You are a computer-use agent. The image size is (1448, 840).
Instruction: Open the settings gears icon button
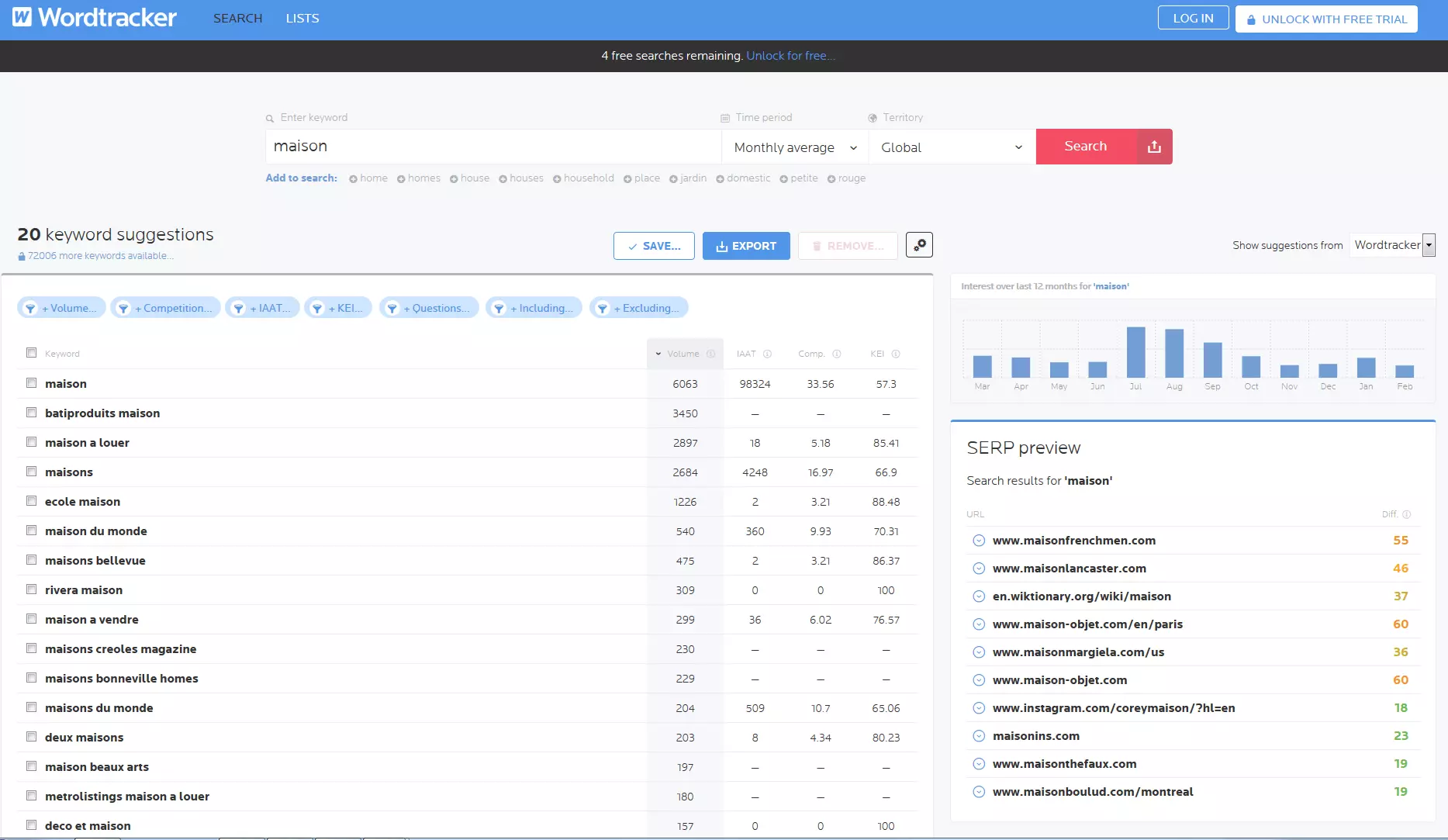[x=919, y=245]
